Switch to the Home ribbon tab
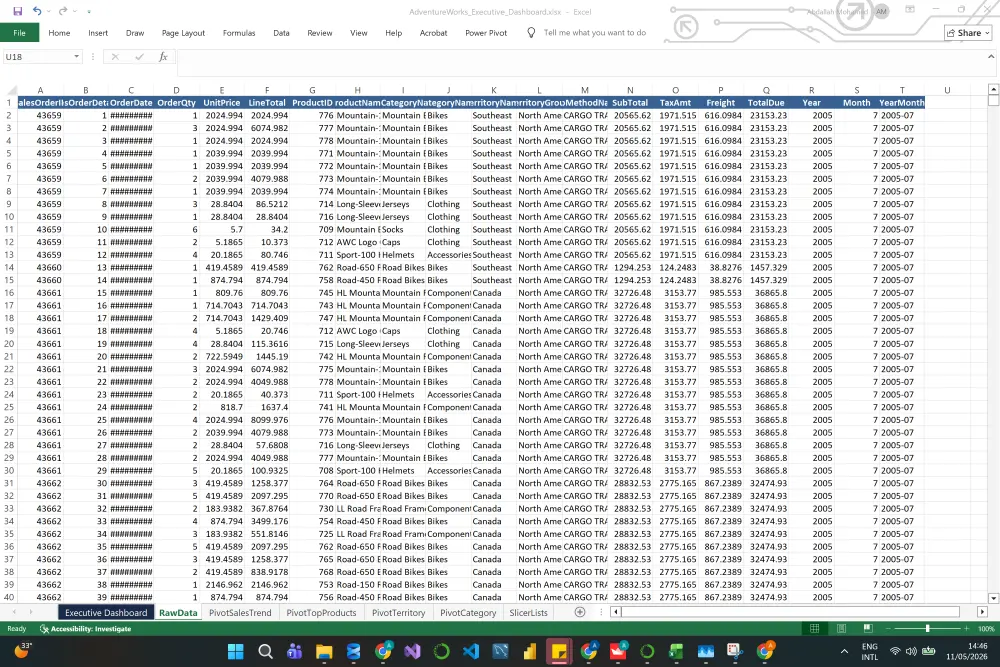Image resolution: width=1000 pixels, height=667 pixels. click(59, 33)
